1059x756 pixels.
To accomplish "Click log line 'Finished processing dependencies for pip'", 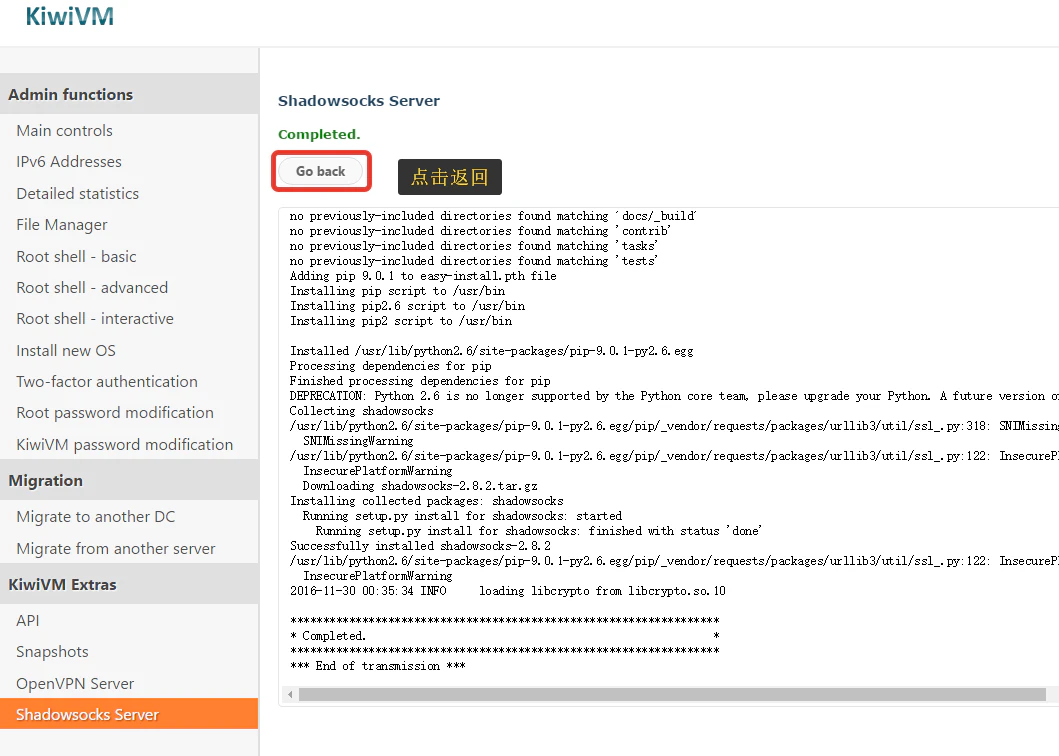I will (x=420, y=381).
